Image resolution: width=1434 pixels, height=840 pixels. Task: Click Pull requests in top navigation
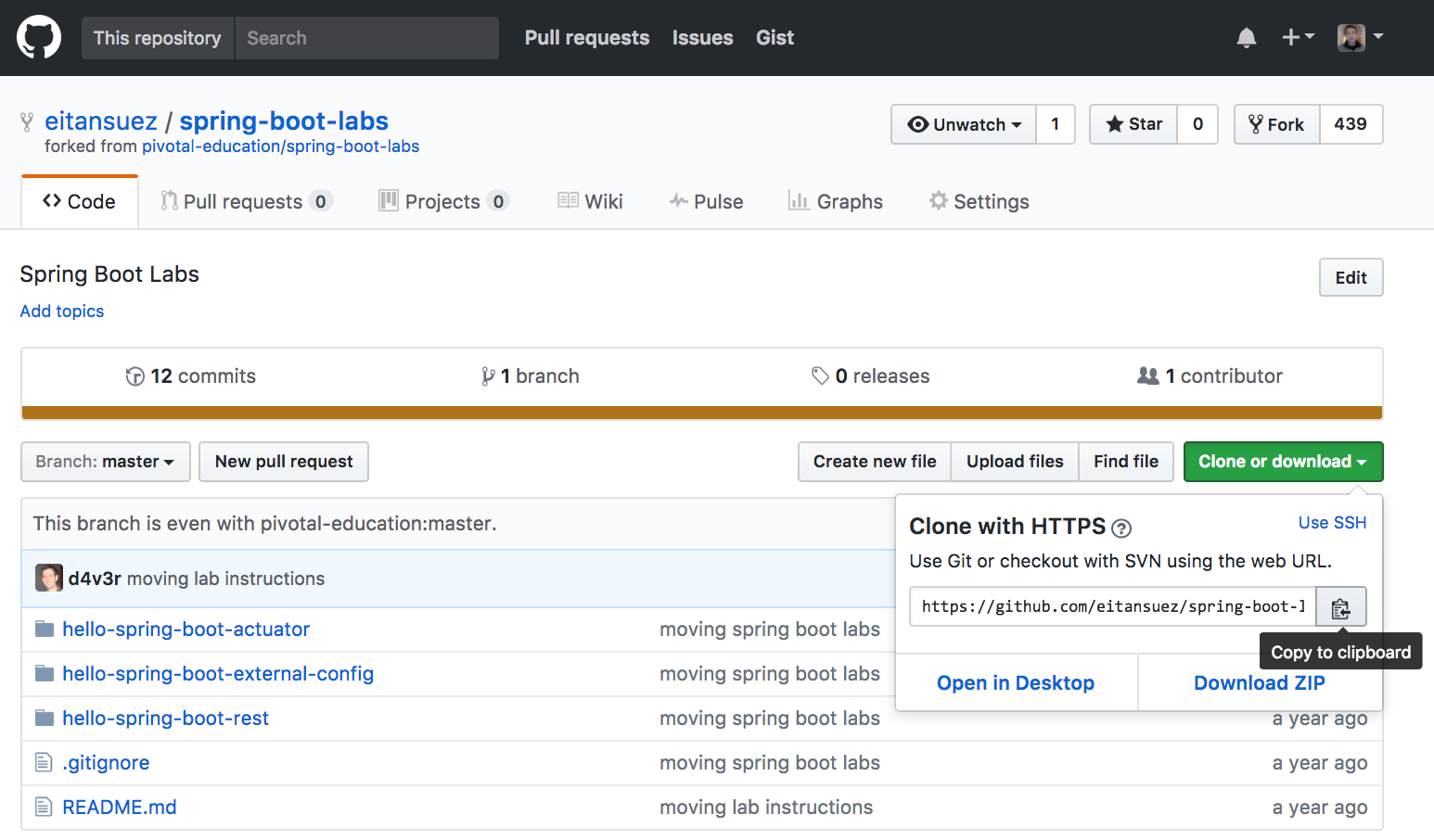pyautogui.click(x=587, y=38)
